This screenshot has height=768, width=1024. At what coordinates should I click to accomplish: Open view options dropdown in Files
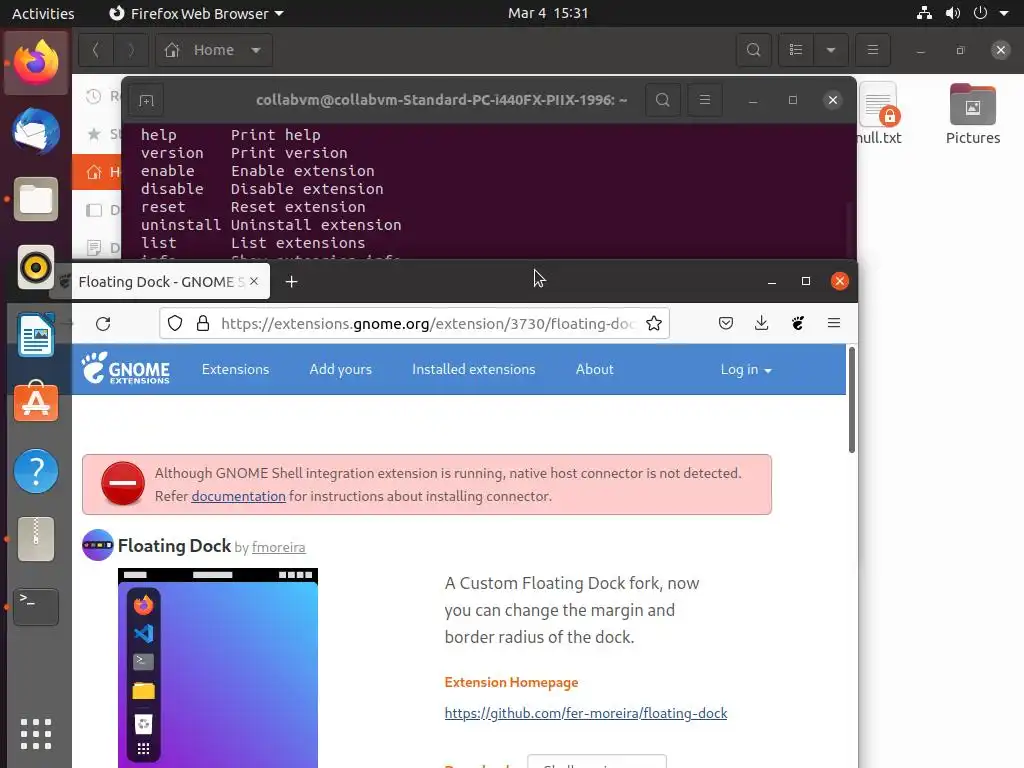831,50
